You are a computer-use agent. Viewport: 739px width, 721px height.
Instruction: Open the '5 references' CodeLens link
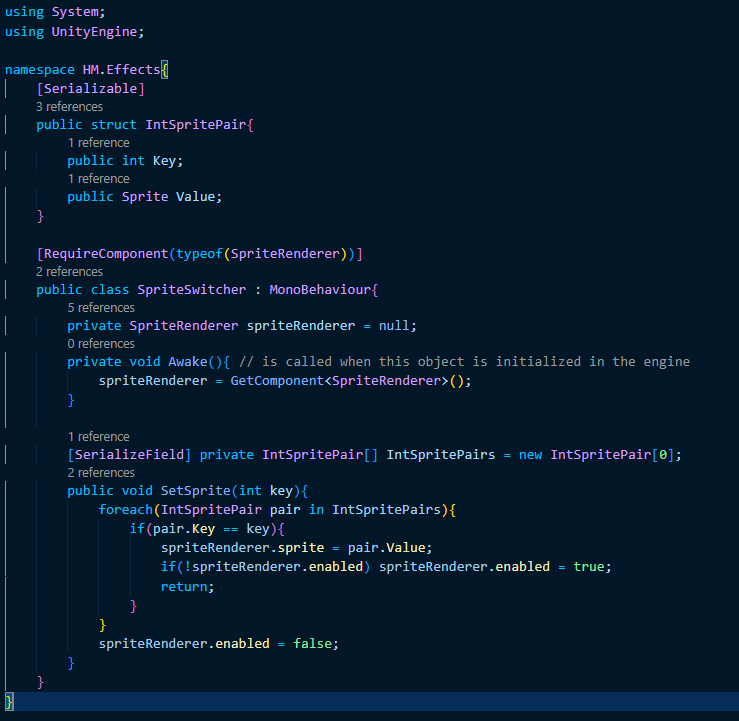[x=101, y=308]
